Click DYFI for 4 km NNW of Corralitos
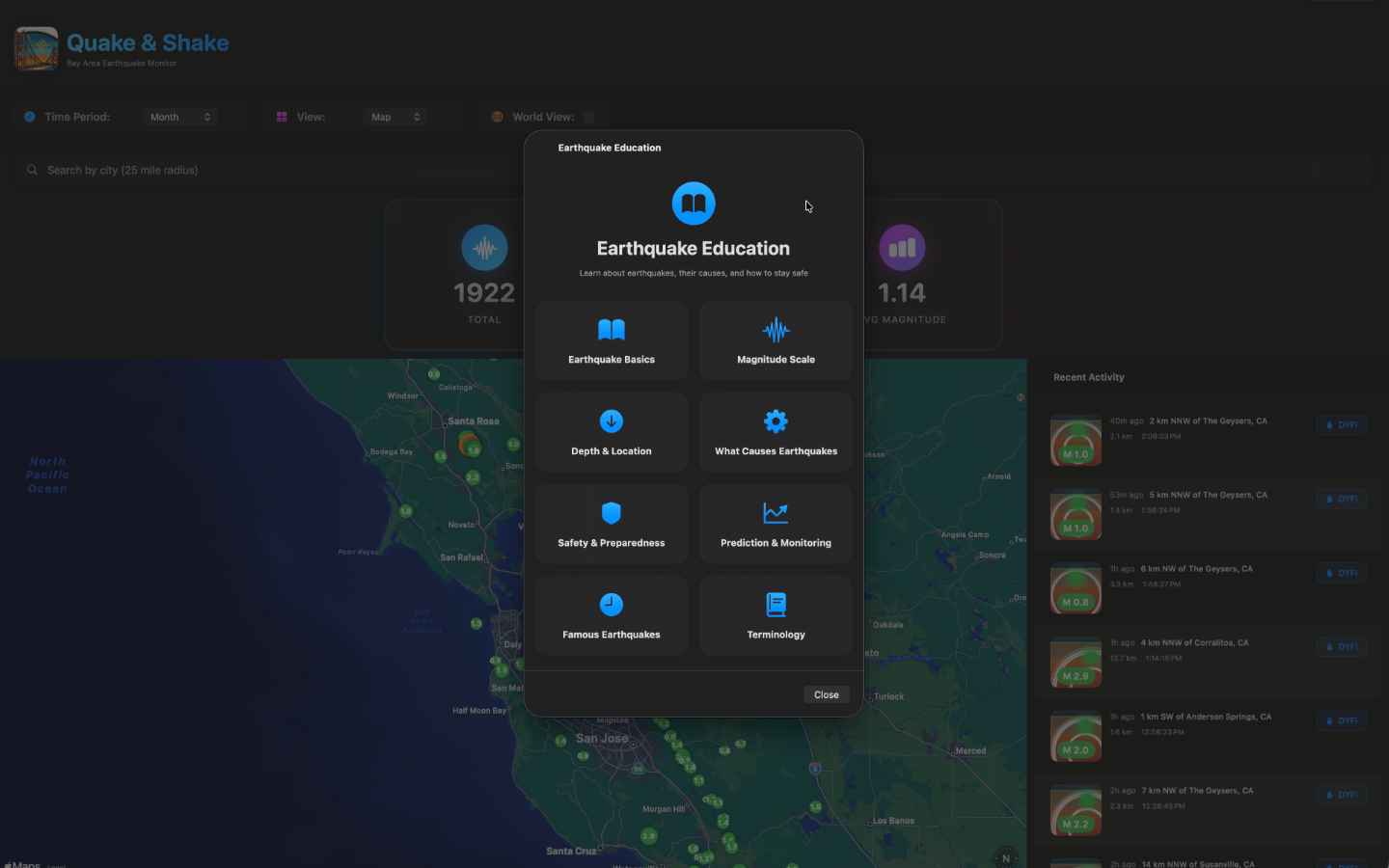This screenshot has width=1389, height=868. click(1342, 647)
